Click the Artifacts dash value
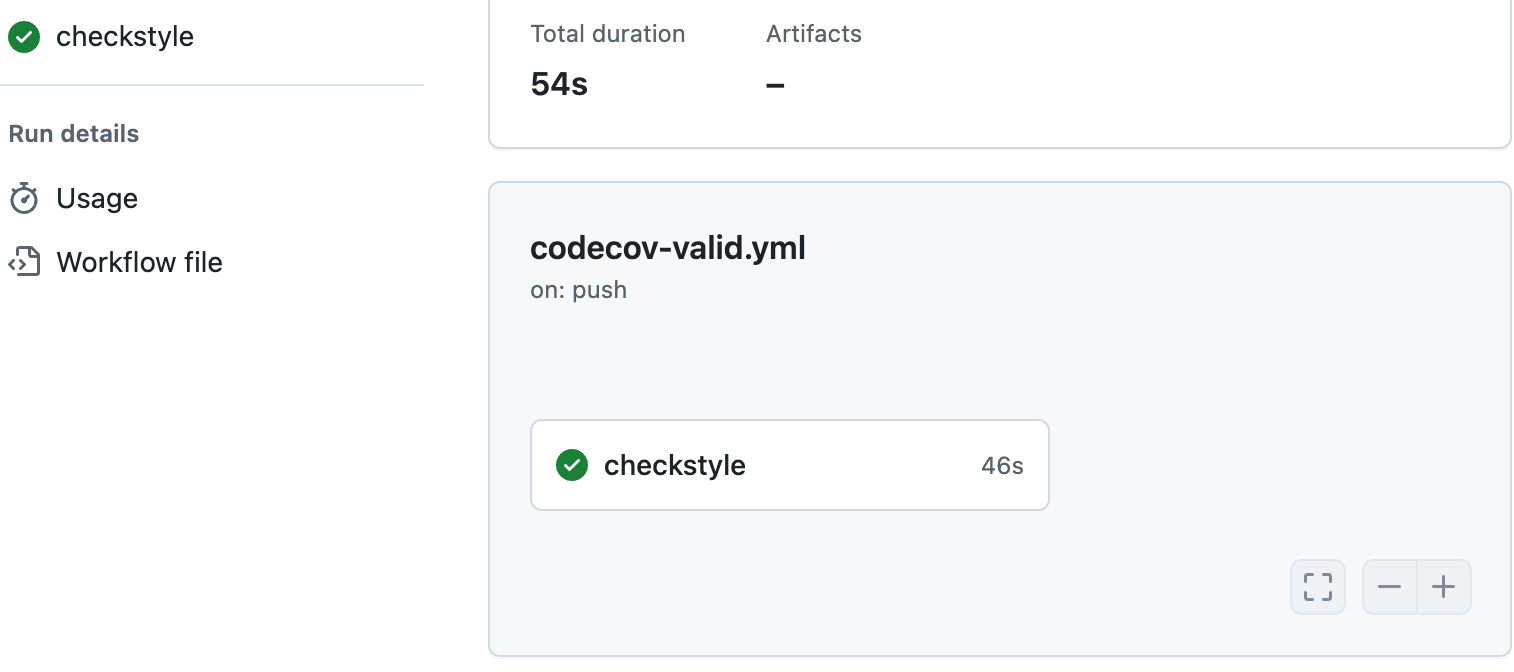The height and width of the screenshot is (672, 1514). coord(775,84)
